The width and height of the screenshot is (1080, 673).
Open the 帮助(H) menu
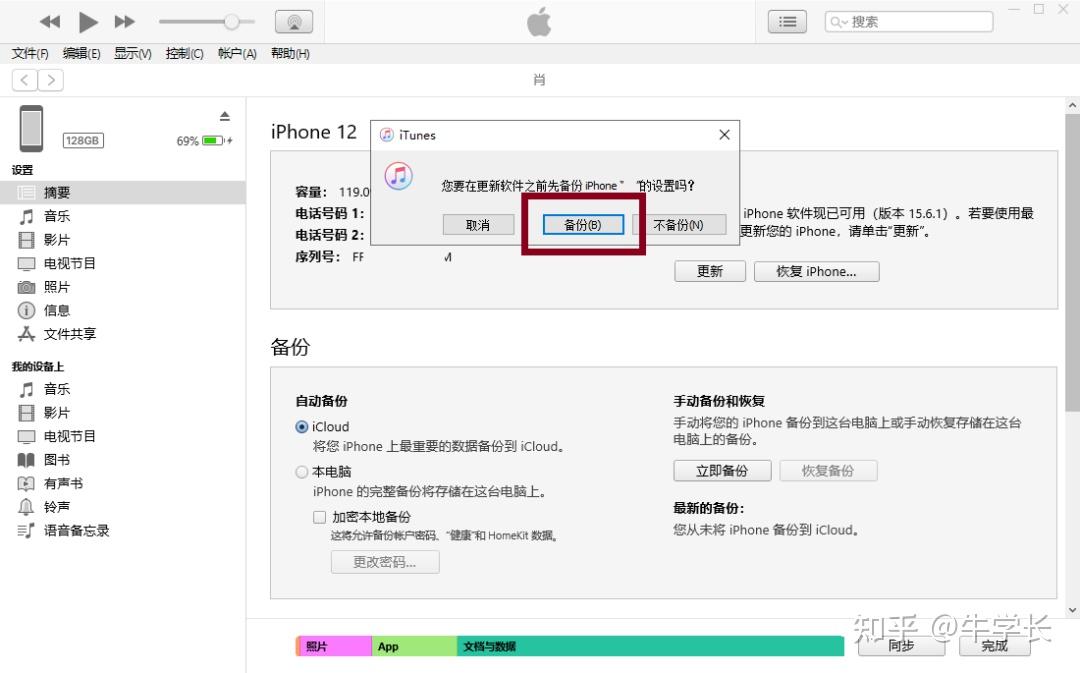290,54
